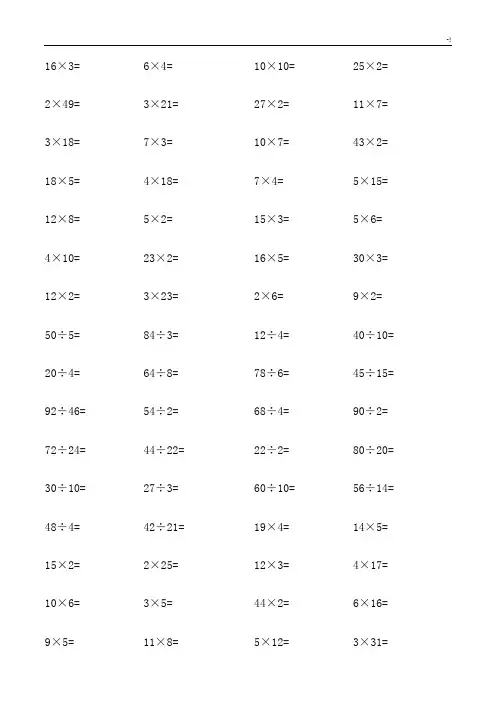Select the 12×8= multiplication problem
Viewport: 496px width, 702px height.
click(62, 219)
